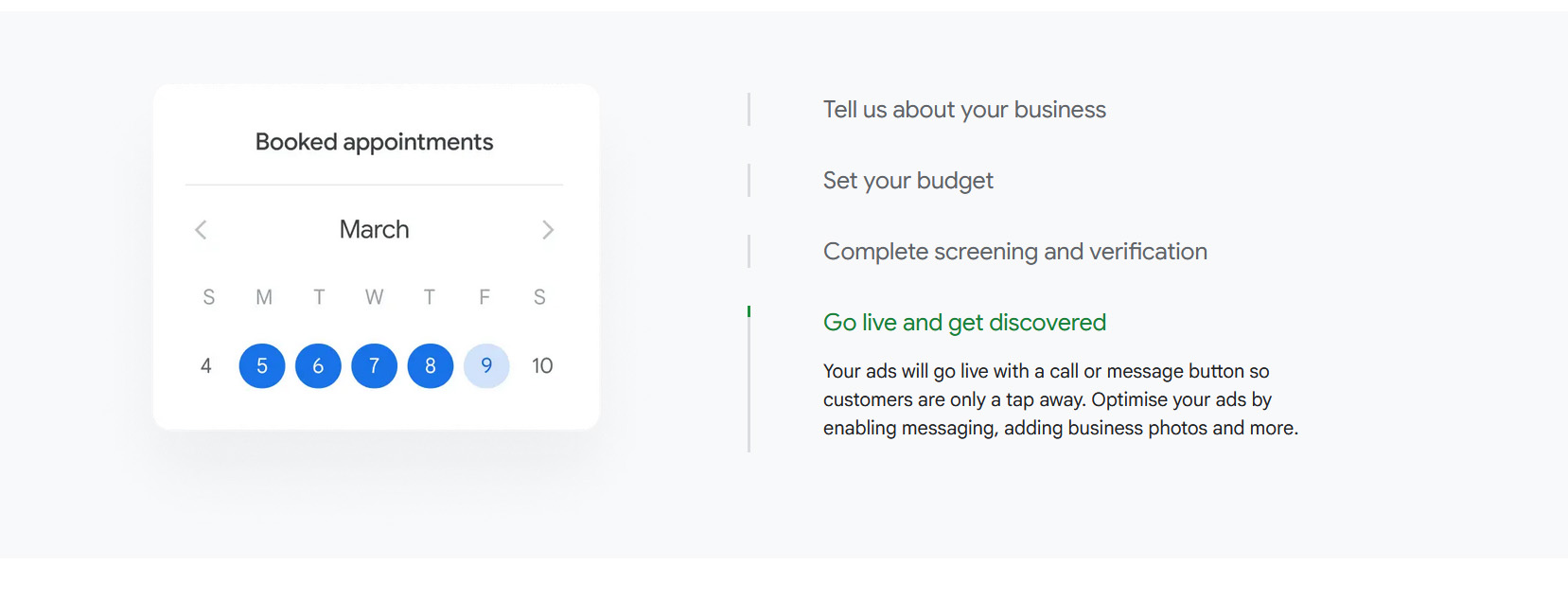Click 'Go live and get discovered' heading
This screenshot has height=601, width=1568.
[x=964, y=323]
